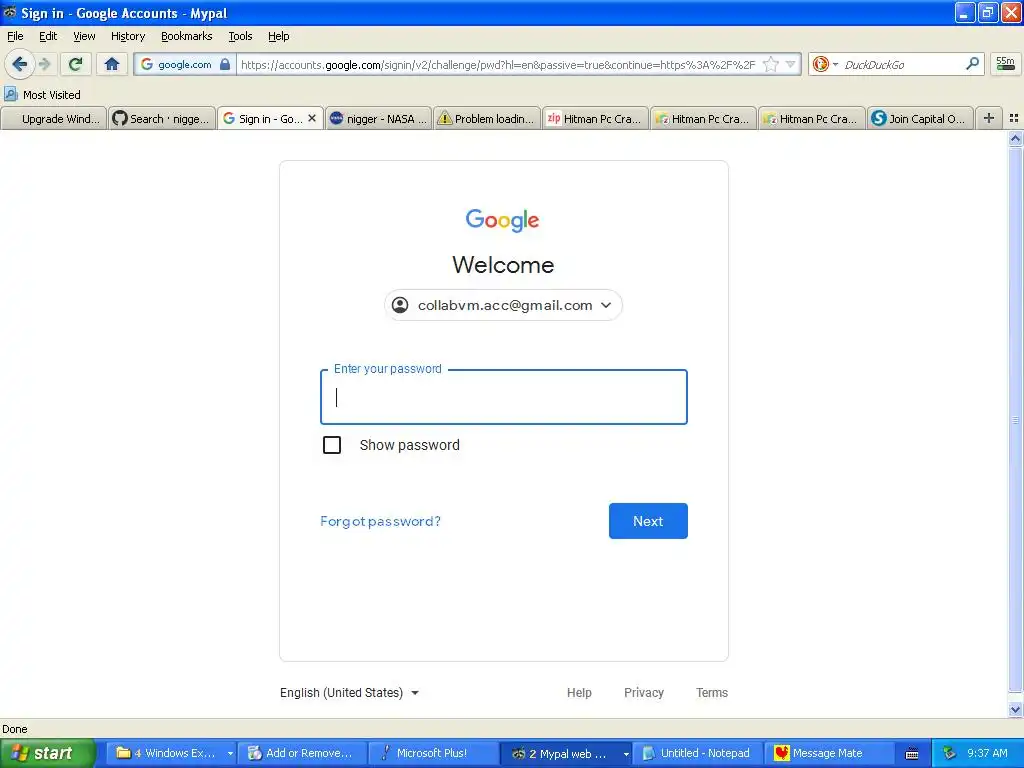Open the Windows Start menu
Viewport: 1024px width, 768px height.
47,753
